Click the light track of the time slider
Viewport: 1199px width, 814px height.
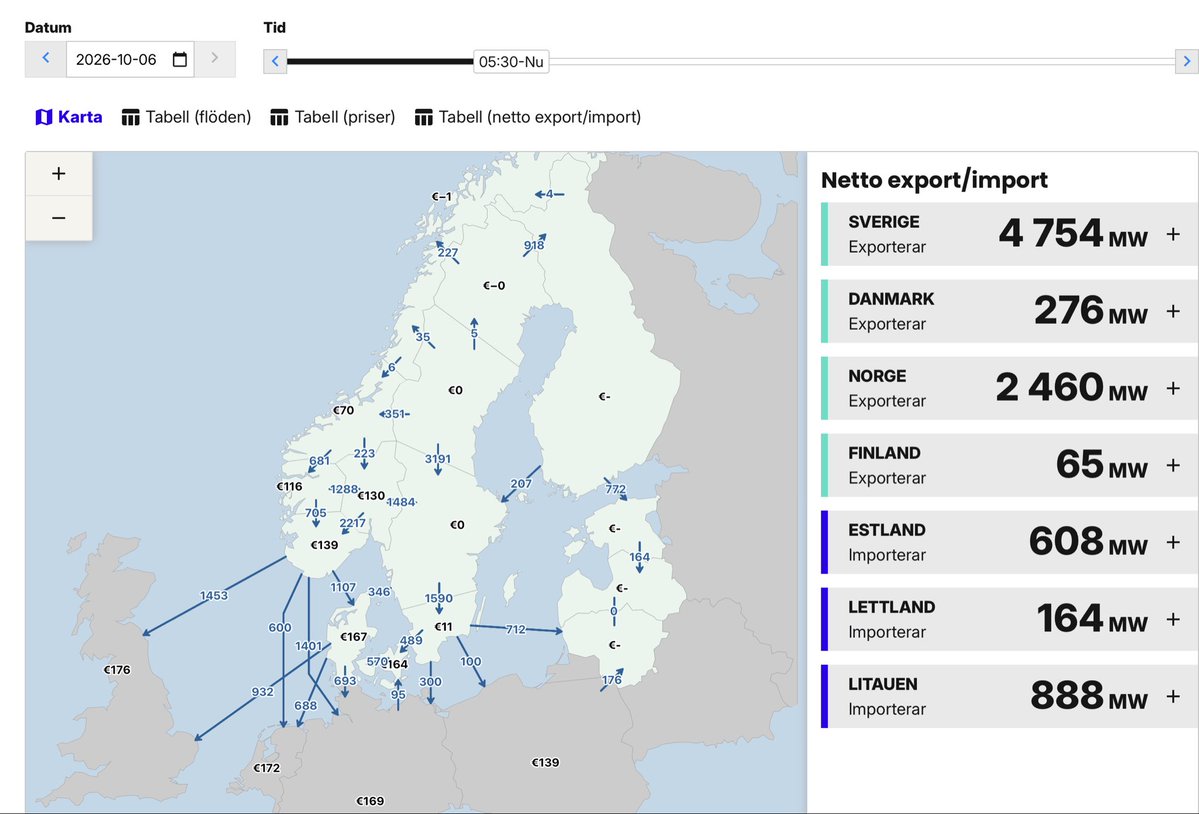point(862,62)
